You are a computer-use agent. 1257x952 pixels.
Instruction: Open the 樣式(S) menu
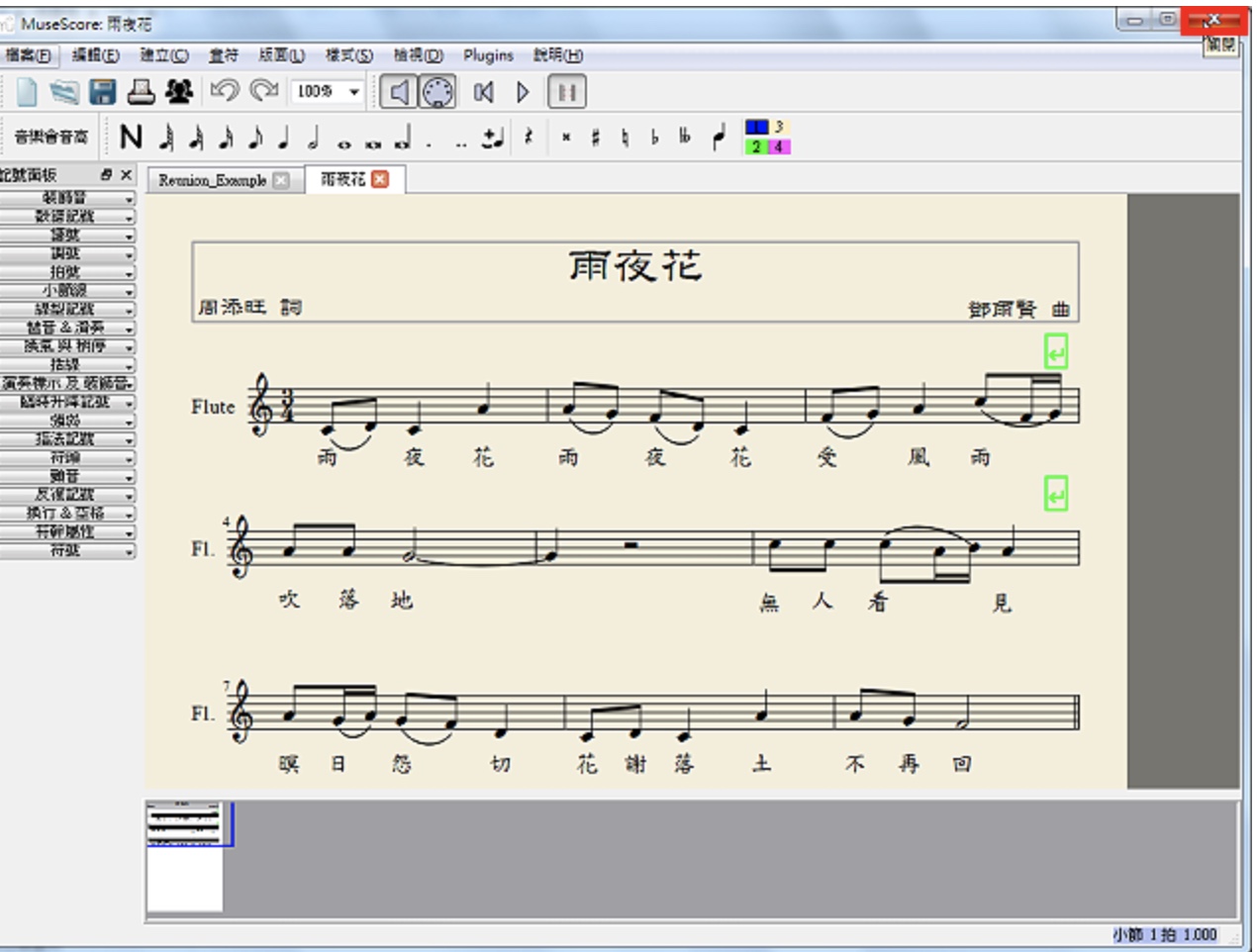coord(349,55)
